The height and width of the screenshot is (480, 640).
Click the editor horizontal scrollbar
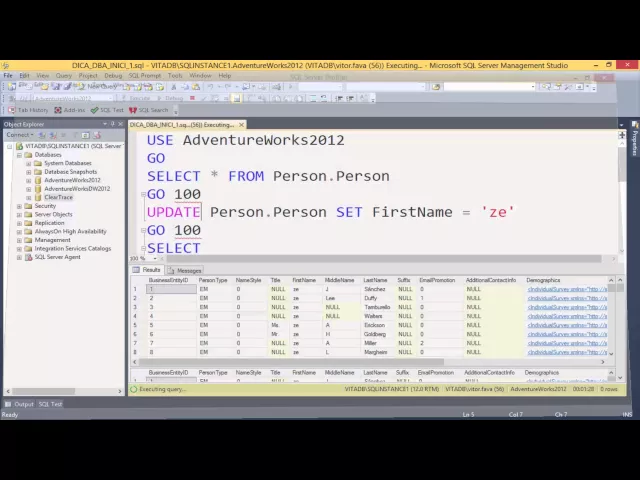[x=384, y=259]
